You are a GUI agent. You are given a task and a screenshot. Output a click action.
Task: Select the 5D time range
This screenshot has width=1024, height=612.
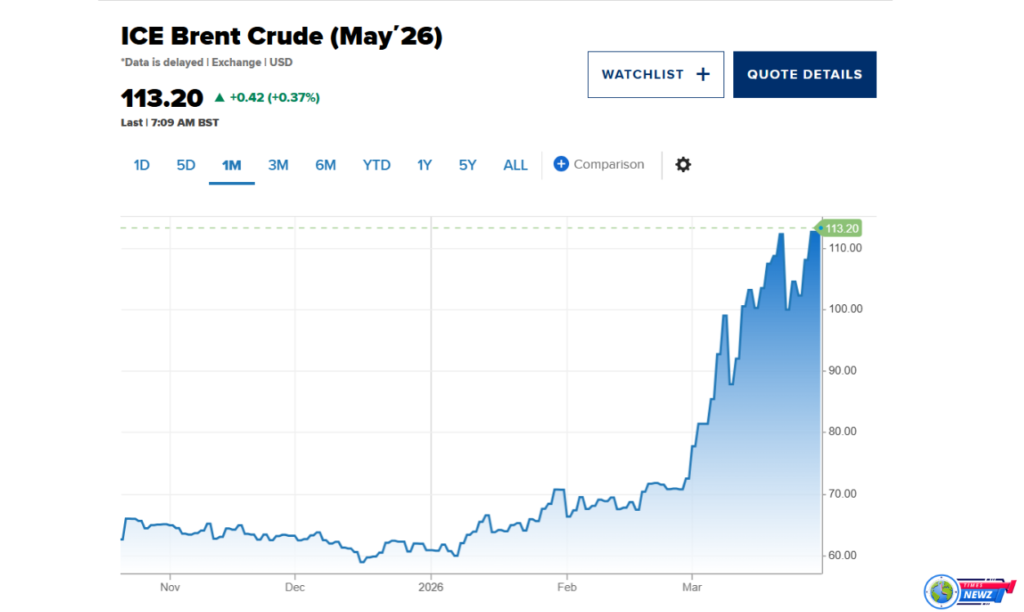[186, 165]
